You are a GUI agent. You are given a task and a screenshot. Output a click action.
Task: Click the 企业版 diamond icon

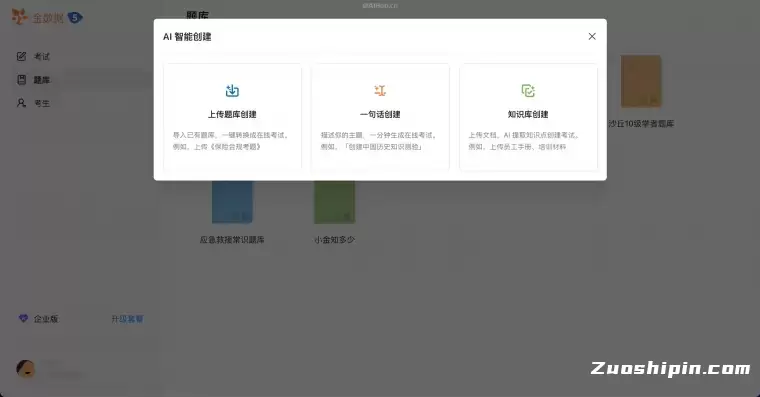tap(23, 318)
